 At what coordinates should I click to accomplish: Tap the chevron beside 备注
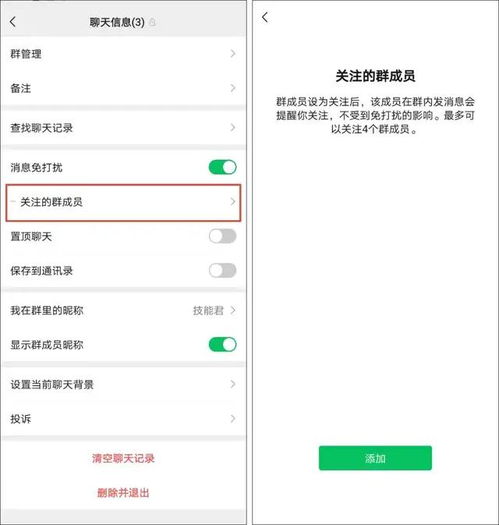(x=233, y=88)
